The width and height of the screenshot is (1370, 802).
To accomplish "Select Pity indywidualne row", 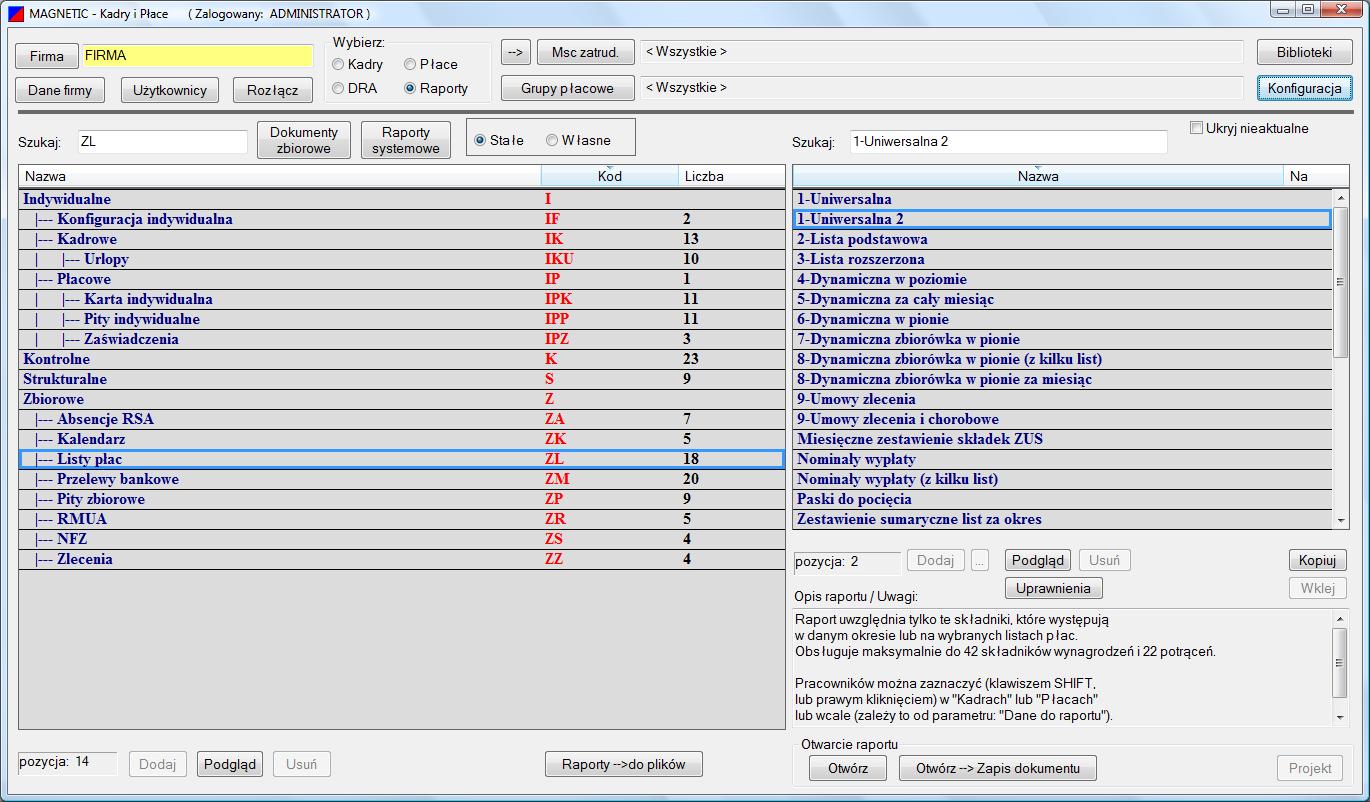I will tap(401, 319).
